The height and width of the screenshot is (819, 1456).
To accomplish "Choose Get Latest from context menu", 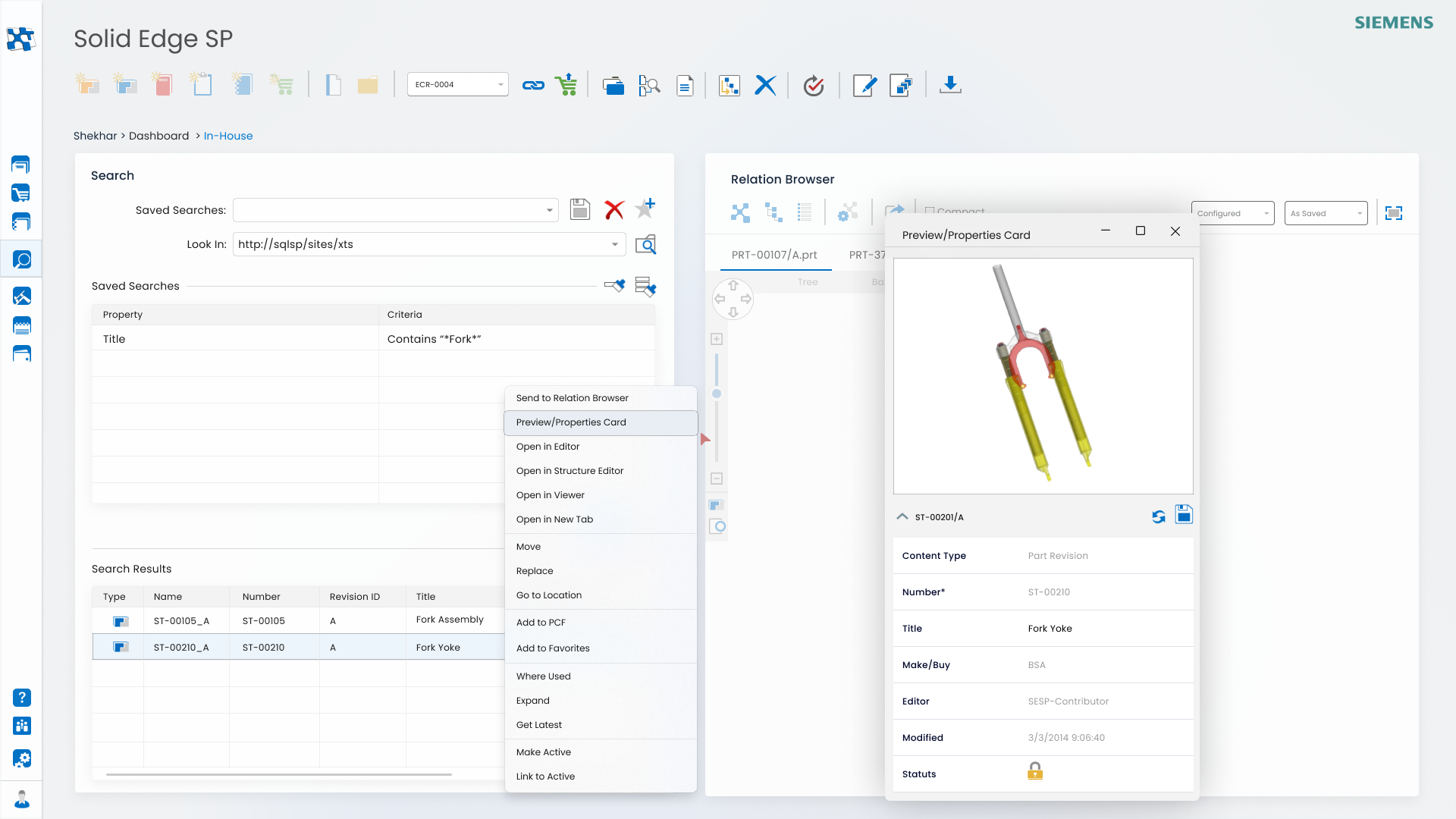I will point(601,725).
